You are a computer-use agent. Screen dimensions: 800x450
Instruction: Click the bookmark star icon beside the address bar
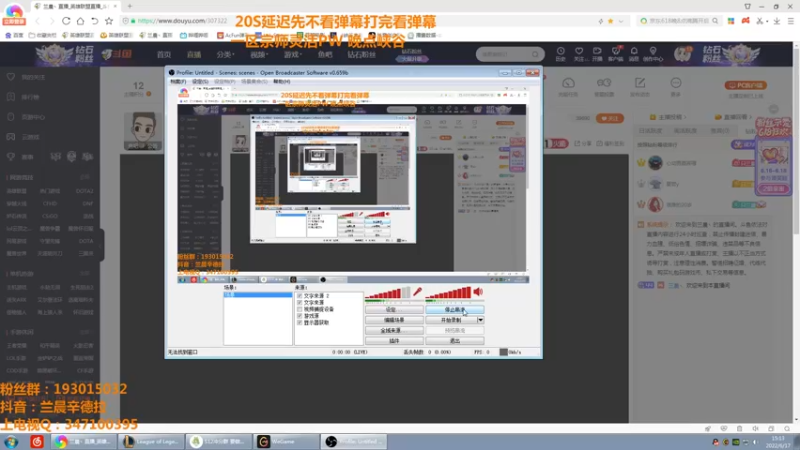pos(109,21)
